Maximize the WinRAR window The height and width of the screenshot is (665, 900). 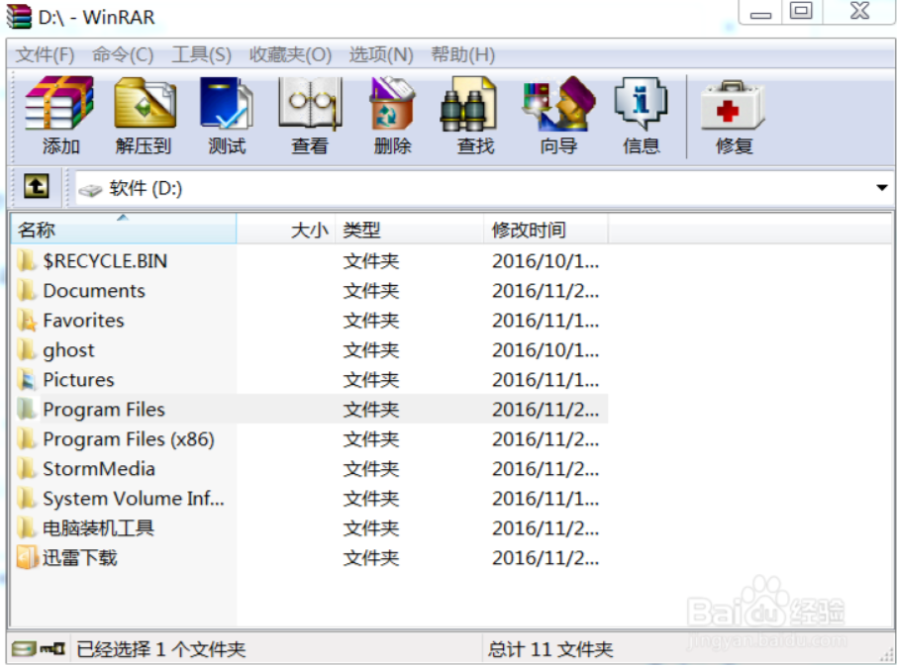801,11
